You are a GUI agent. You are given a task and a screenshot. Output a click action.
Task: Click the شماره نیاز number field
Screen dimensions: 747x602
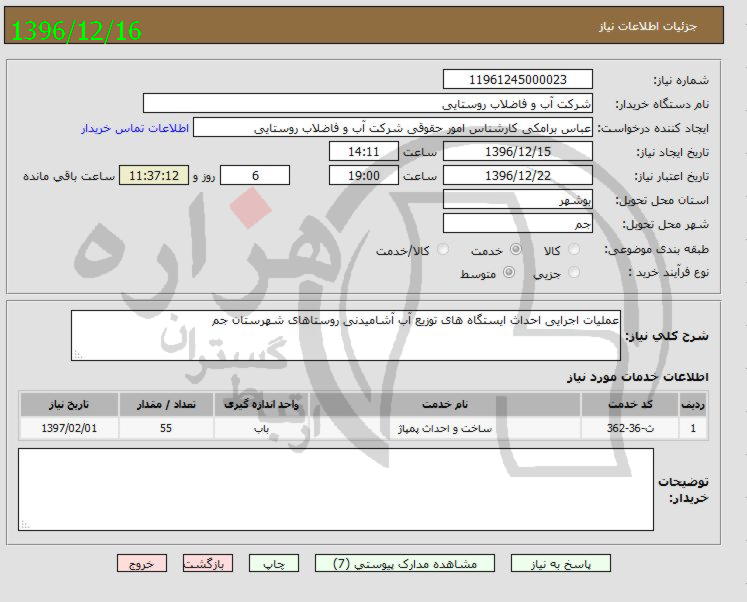517,80
